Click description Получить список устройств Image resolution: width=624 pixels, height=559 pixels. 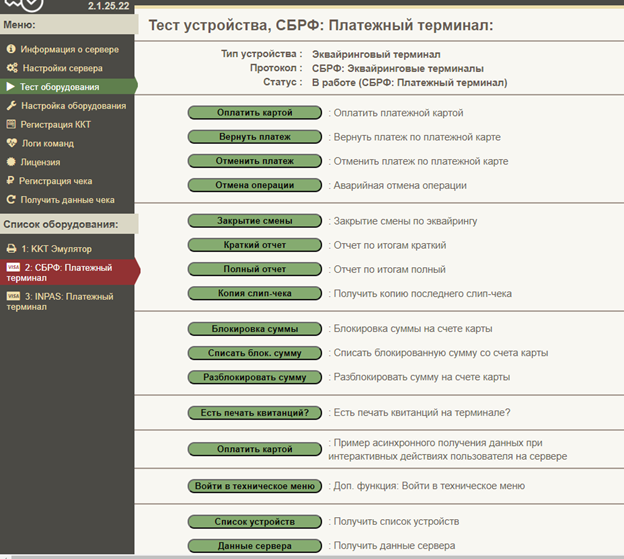(x=396, y=522)
